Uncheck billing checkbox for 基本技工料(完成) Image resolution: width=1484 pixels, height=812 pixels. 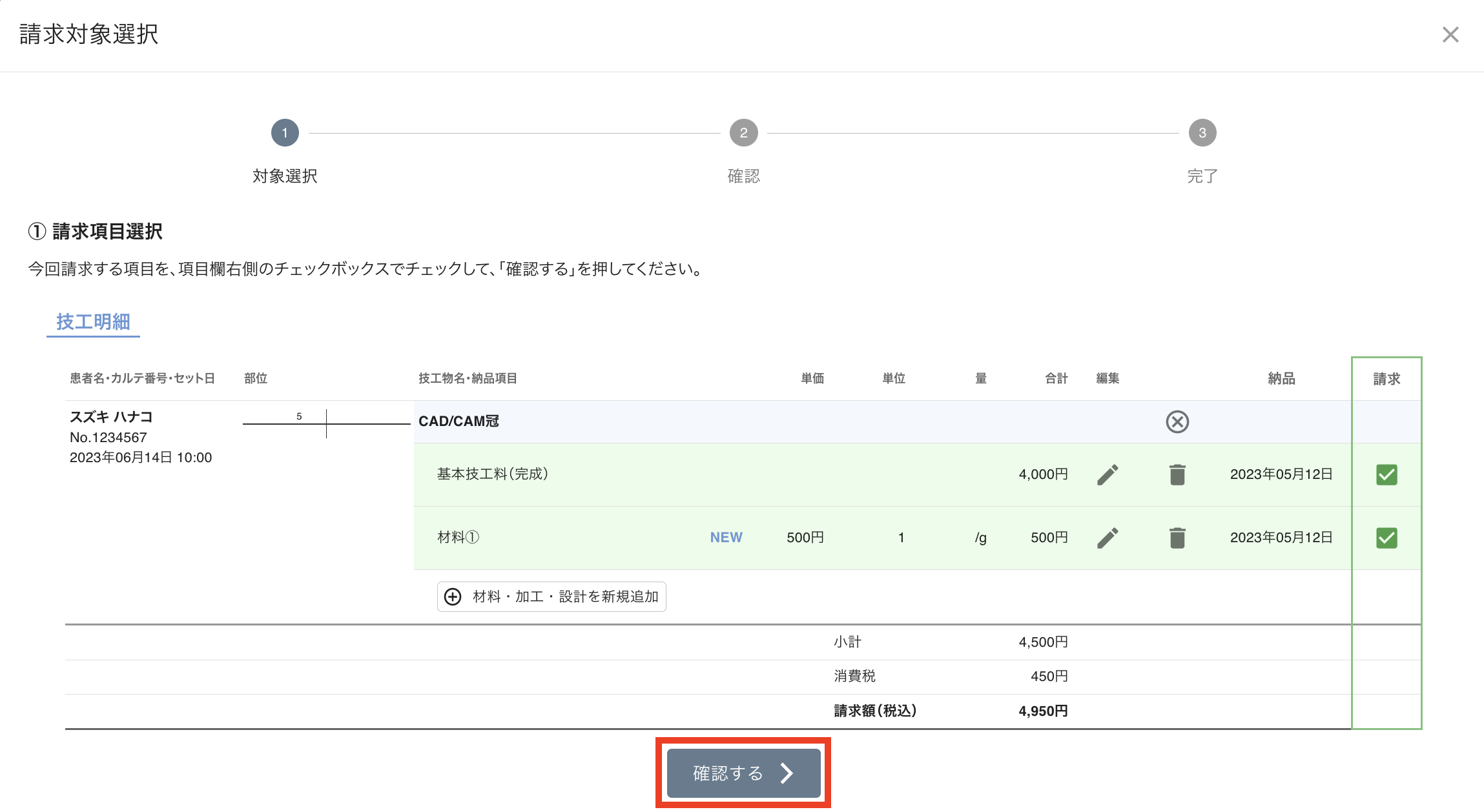click(x=1386, y=474)
